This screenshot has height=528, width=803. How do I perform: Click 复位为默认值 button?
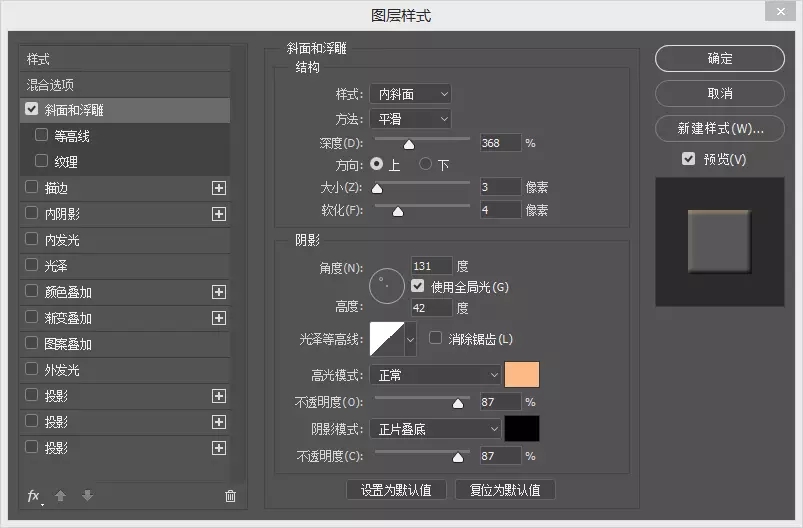(x=505, y=490)
